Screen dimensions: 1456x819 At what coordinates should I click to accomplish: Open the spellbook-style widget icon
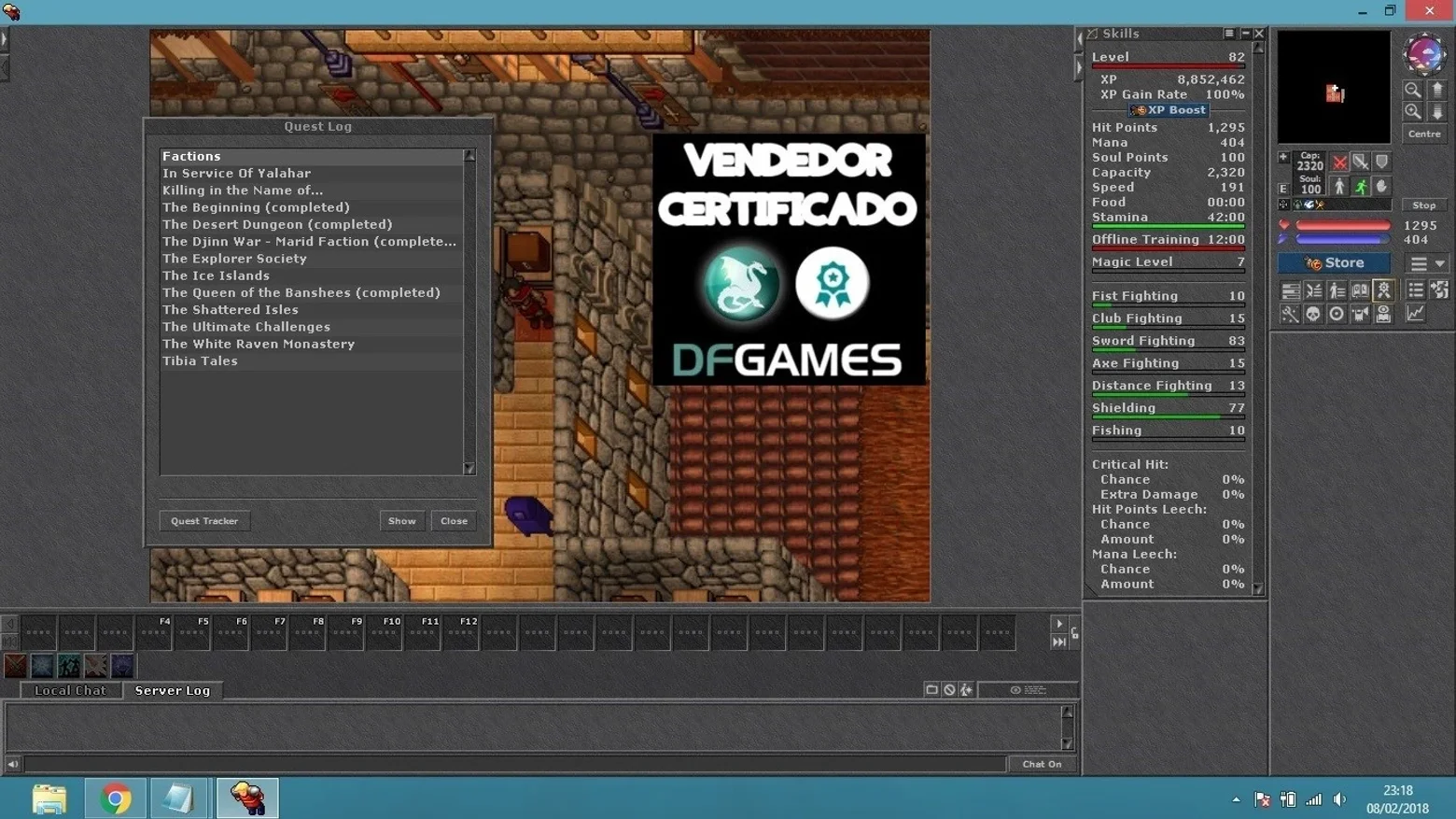1360,291
